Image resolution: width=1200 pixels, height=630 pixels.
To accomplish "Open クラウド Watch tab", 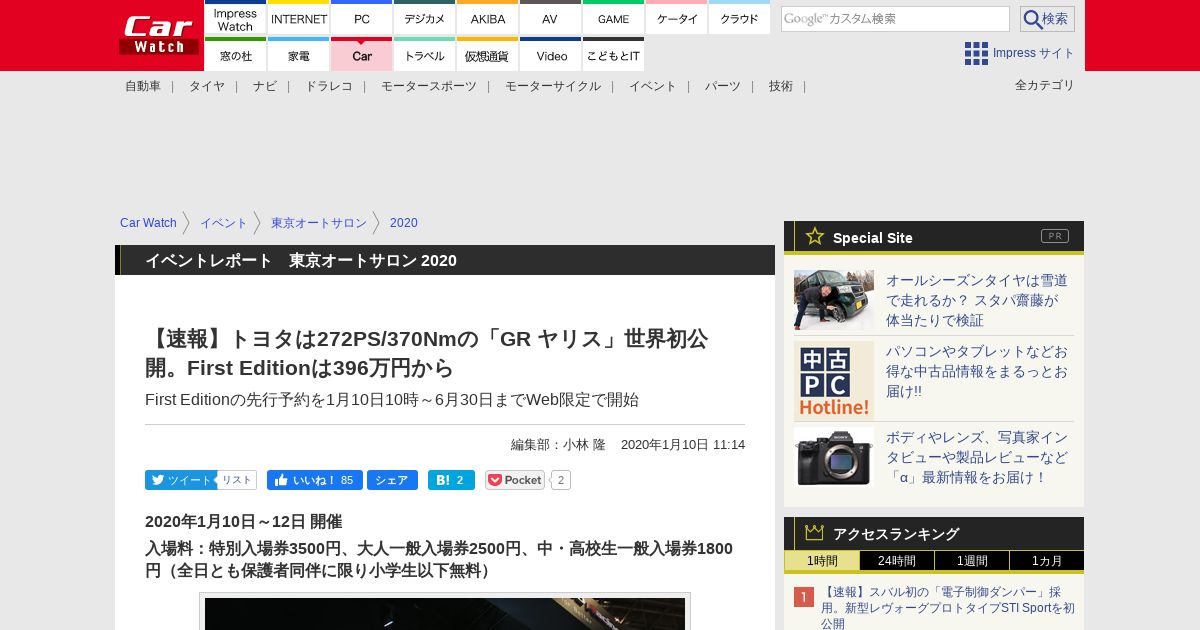I will tap(739, 18).
